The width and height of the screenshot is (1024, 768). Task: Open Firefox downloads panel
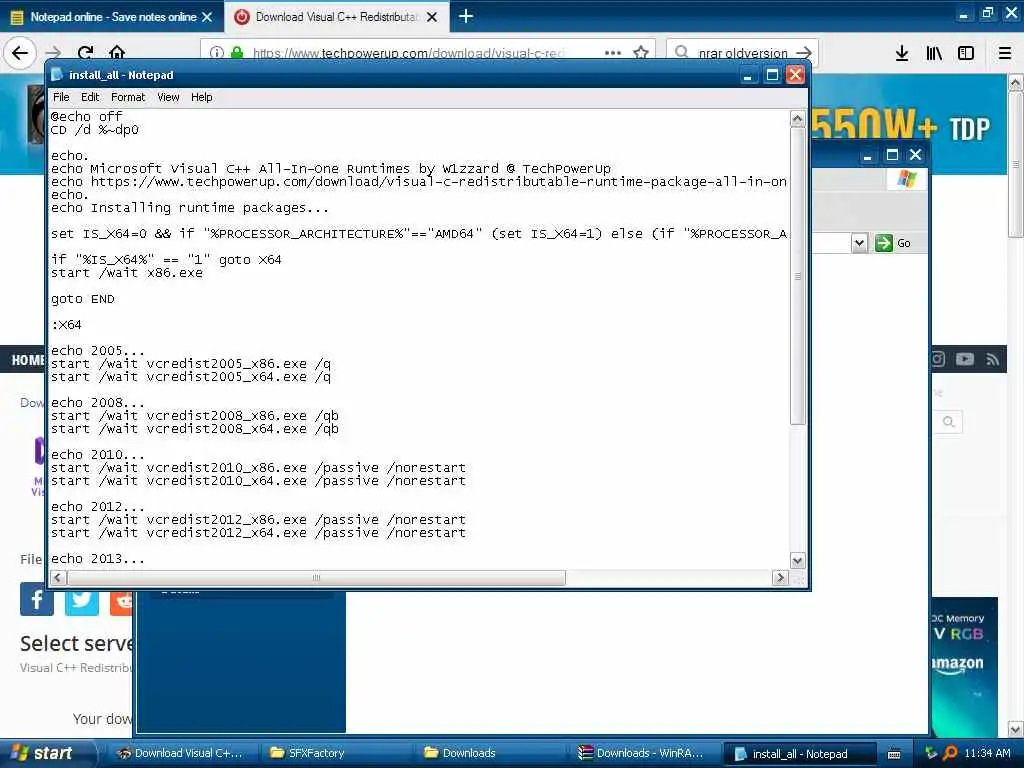point(901,53)
